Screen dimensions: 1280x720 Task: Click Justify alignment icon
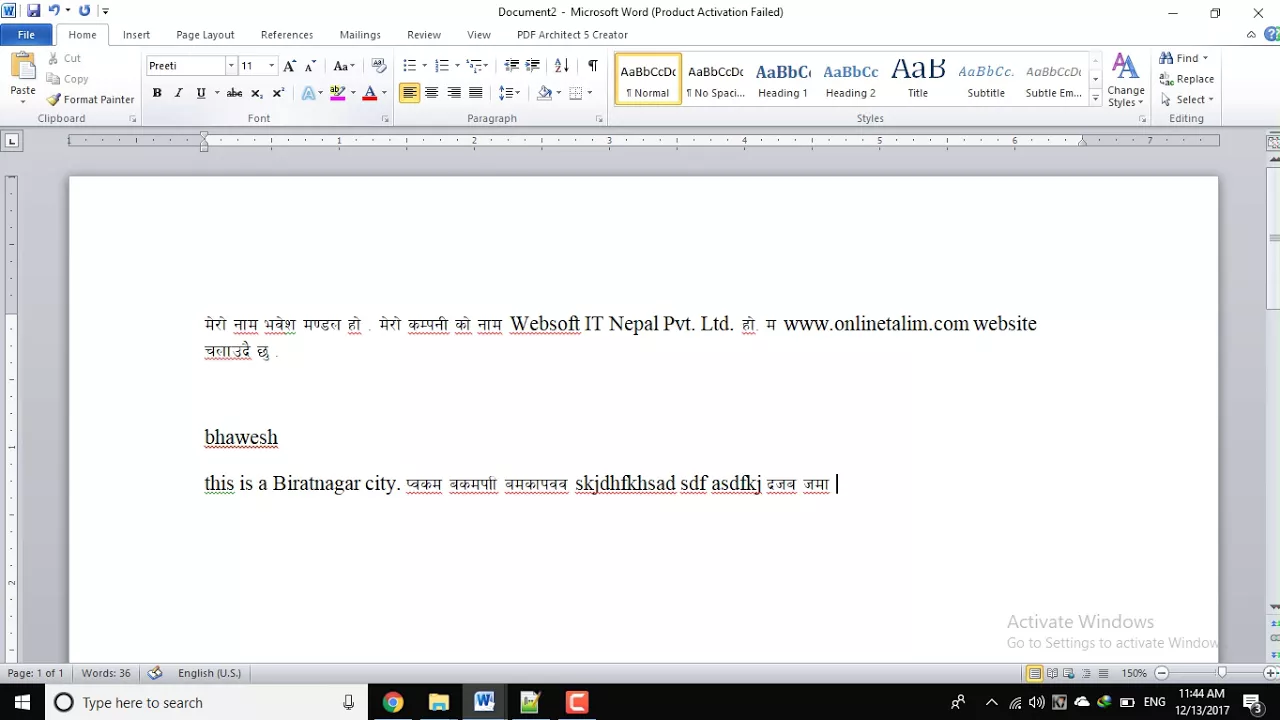point(476,93)
